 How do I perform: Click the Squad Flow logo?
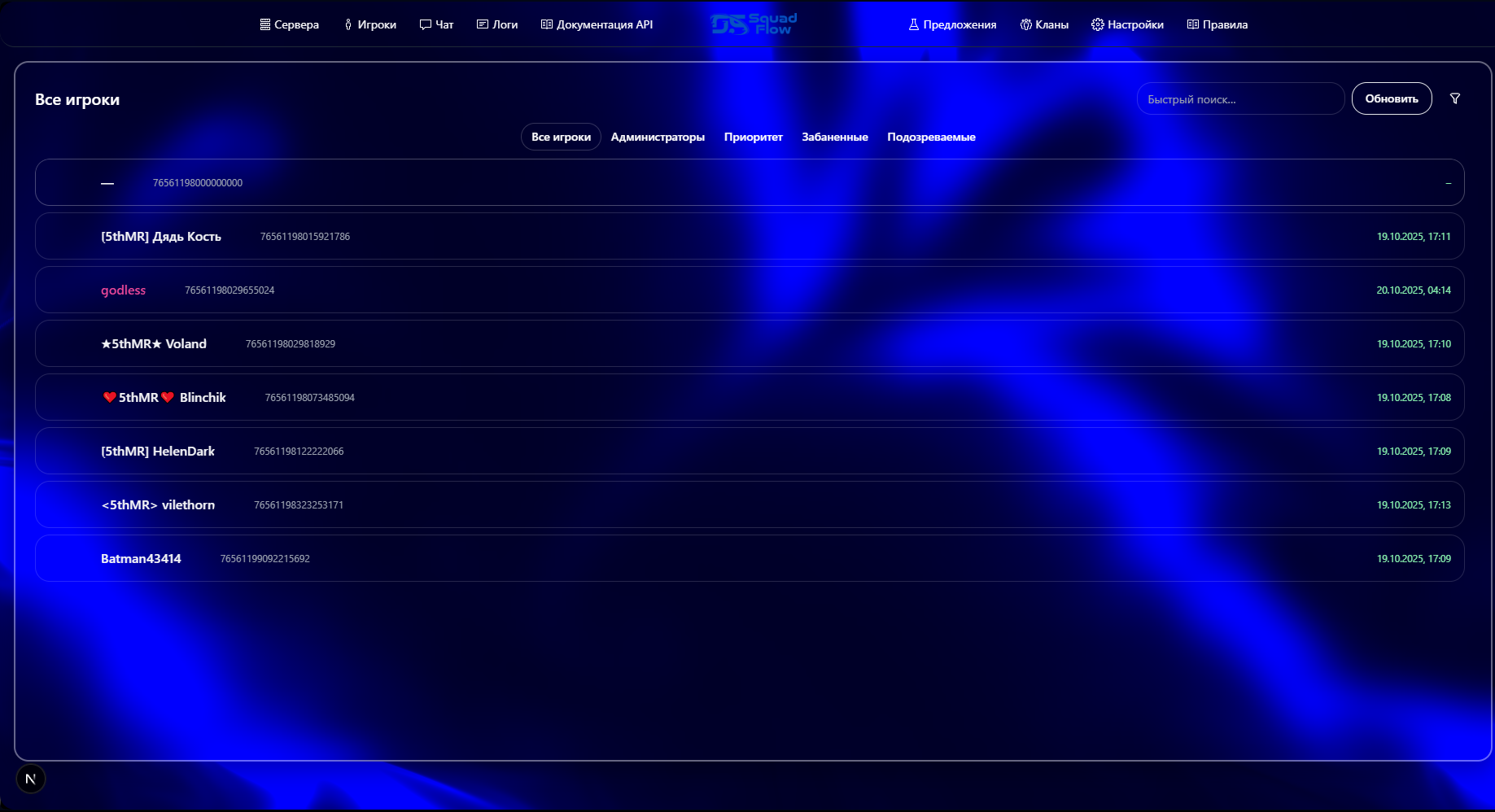pyautogui.click(x=753, y=24)
